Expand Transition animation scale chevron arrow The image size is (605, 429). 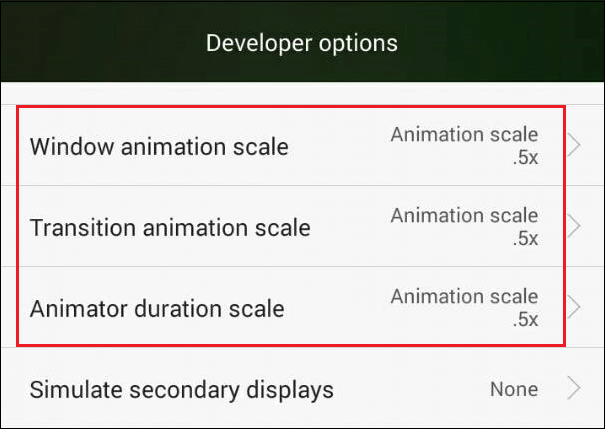(x=574, y=226)
